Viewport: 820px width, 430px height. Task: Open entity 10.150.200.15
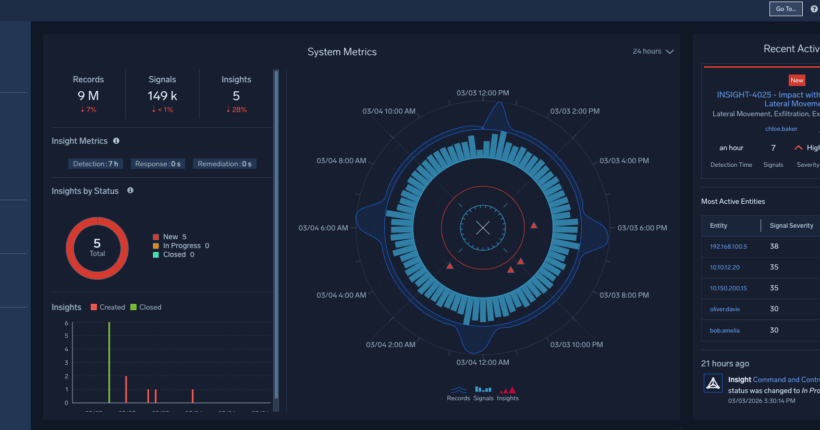click(728, 288)
